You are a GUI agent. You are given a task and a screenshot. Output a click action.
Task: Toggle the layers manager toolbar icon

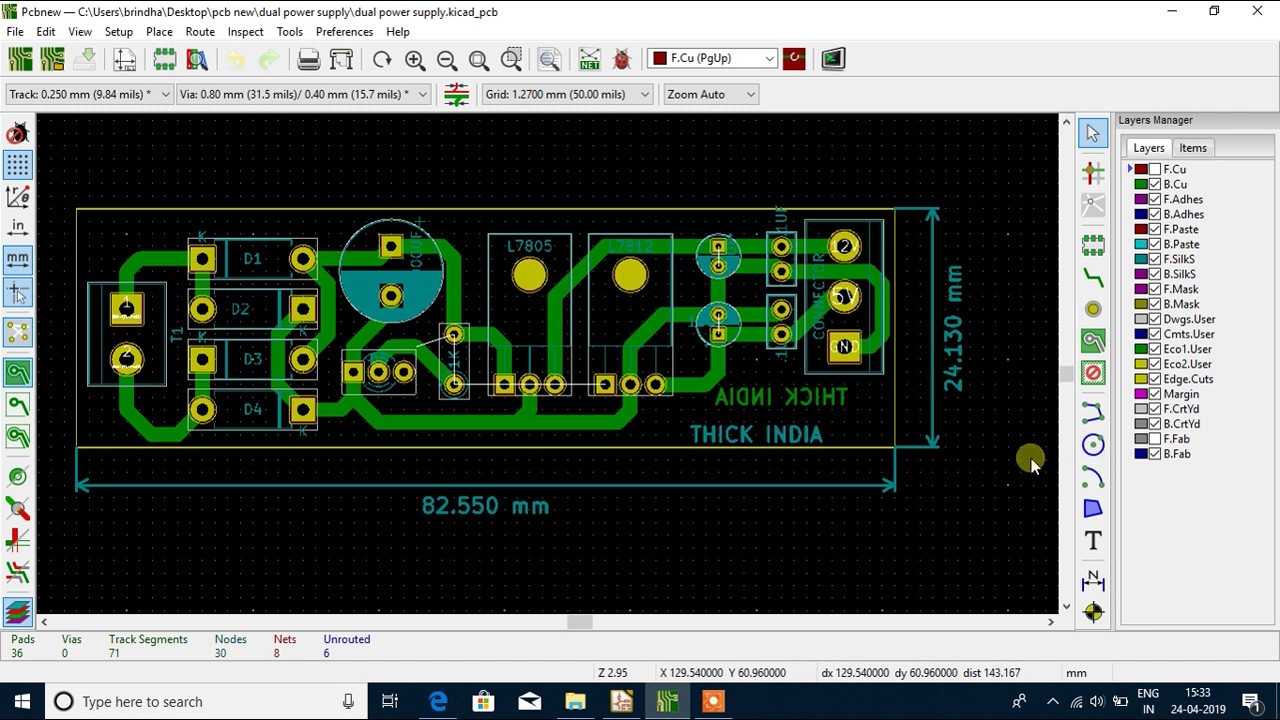[x=17, y=612]
